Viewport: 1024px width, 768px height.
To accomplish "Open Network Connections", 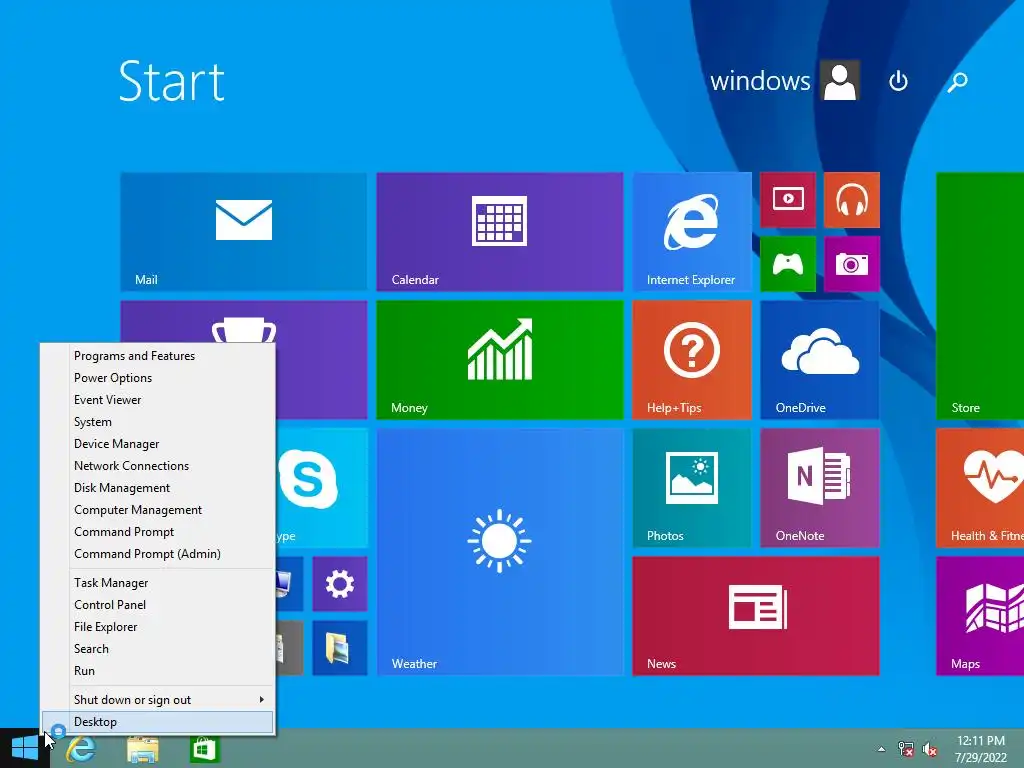I will pos(158,466).
